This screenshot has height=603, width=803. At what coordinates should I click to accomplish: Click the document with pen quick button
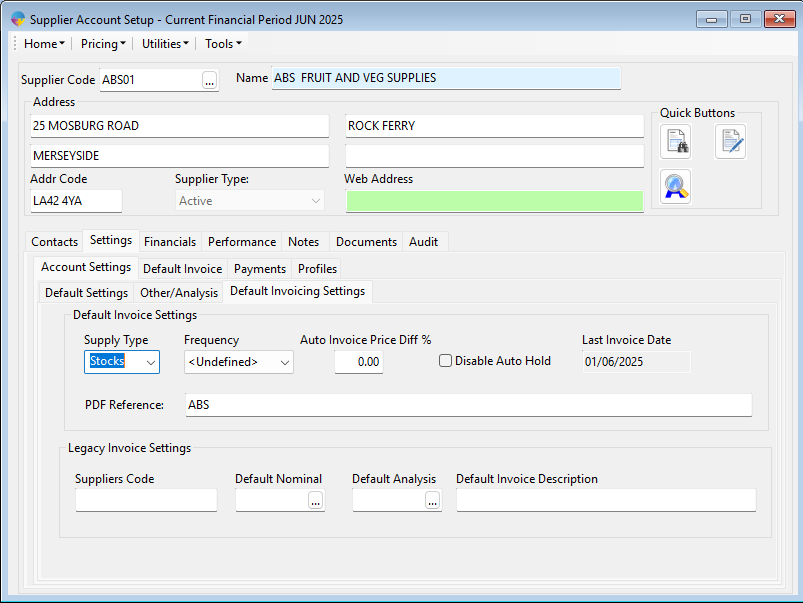pyautogui.click(x=730, y=143)
